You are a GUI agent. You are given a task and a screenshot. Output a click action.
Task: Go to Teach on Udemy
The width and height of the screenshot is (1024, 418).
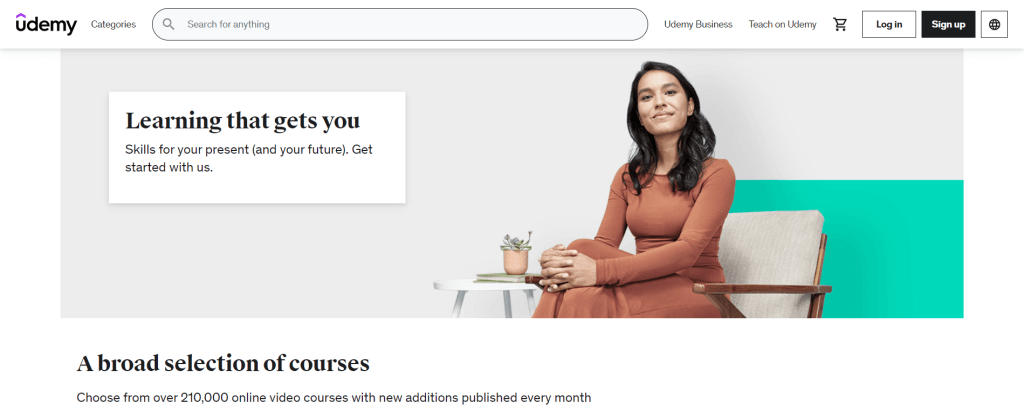pyautogui.click(x=782, y=24)
